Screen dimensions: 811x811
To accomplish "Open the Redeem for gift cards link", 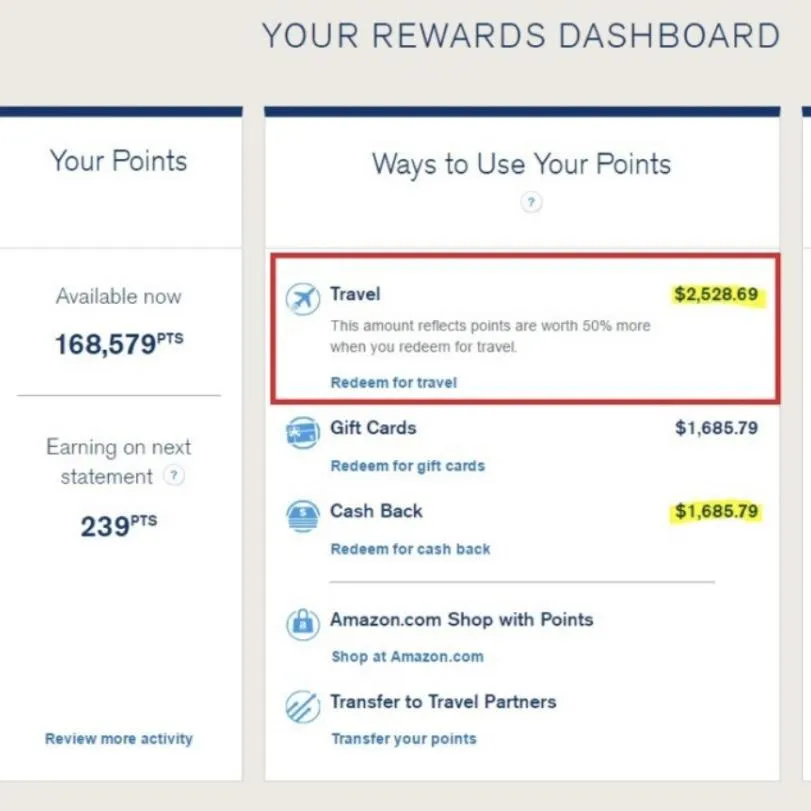I will coord(408,466).
